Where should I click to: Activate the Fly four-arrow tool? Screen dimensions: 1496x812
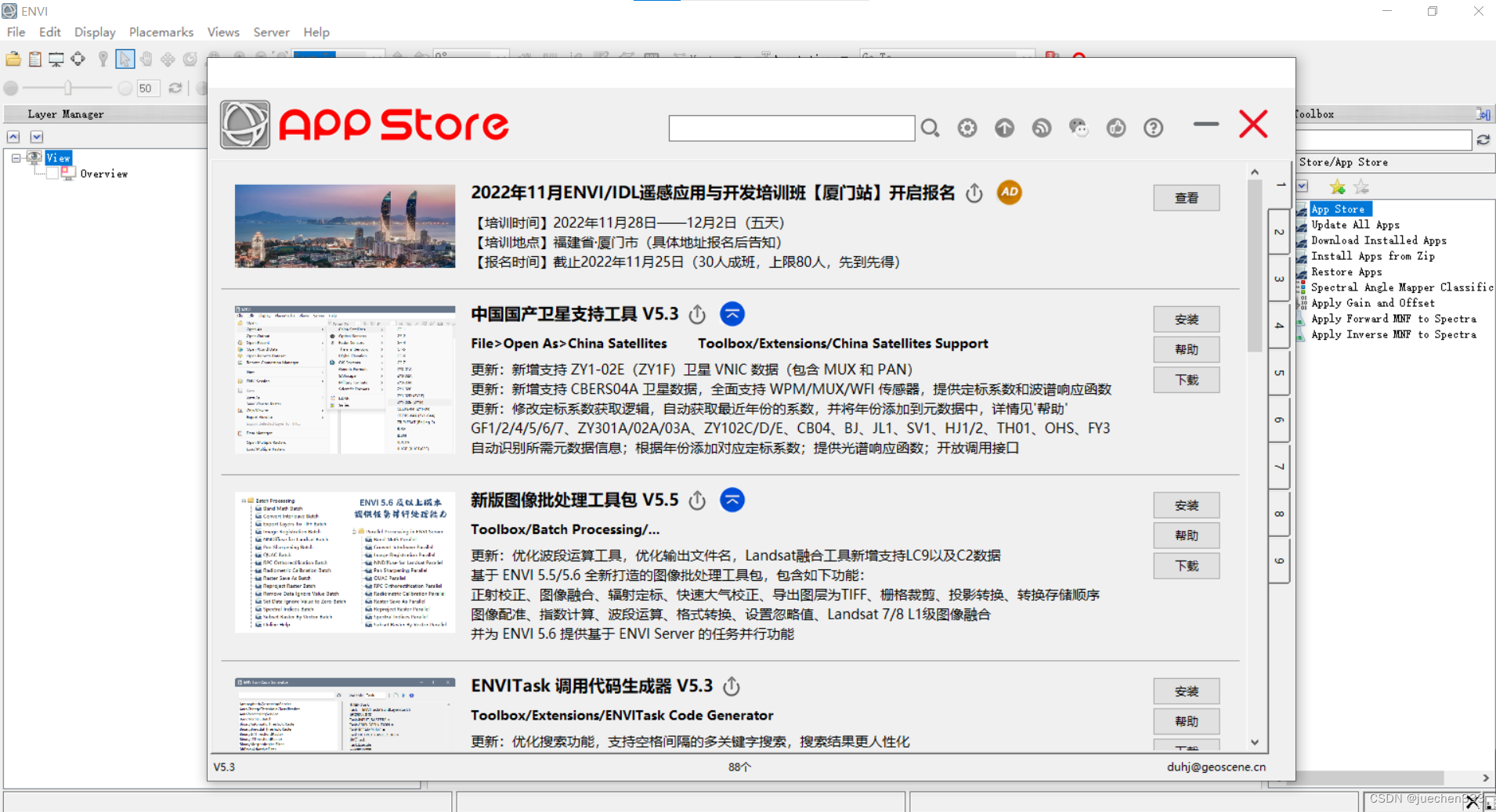tap(168, 59)
